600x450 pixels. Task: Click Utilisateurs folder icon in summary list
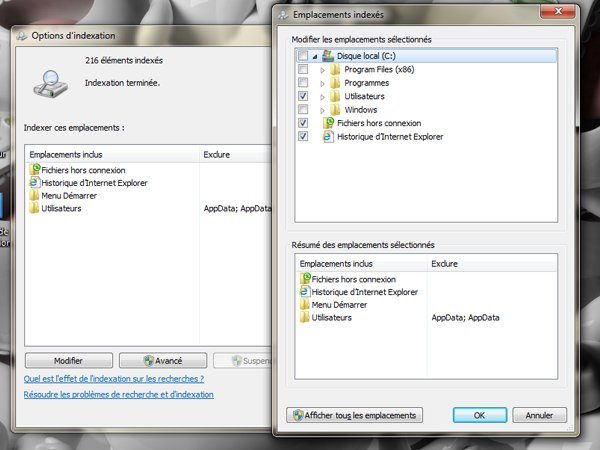coord(305,317)
